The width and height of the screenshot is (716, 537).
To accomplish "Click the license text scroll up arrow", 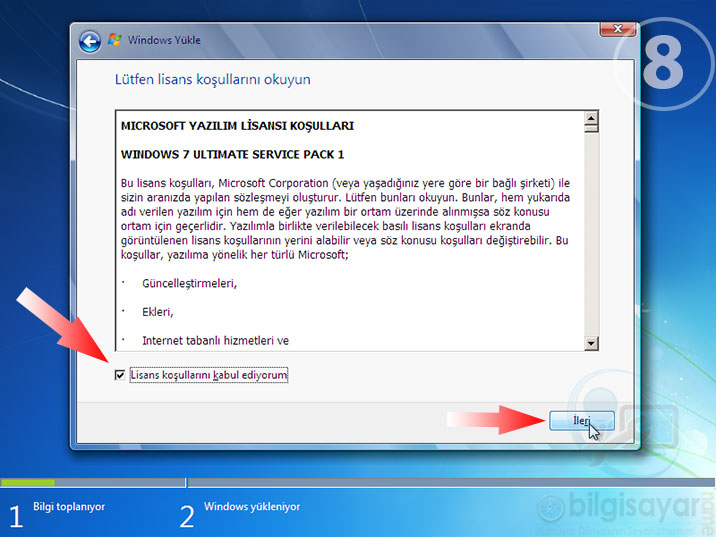I will [x=591, y=118].
